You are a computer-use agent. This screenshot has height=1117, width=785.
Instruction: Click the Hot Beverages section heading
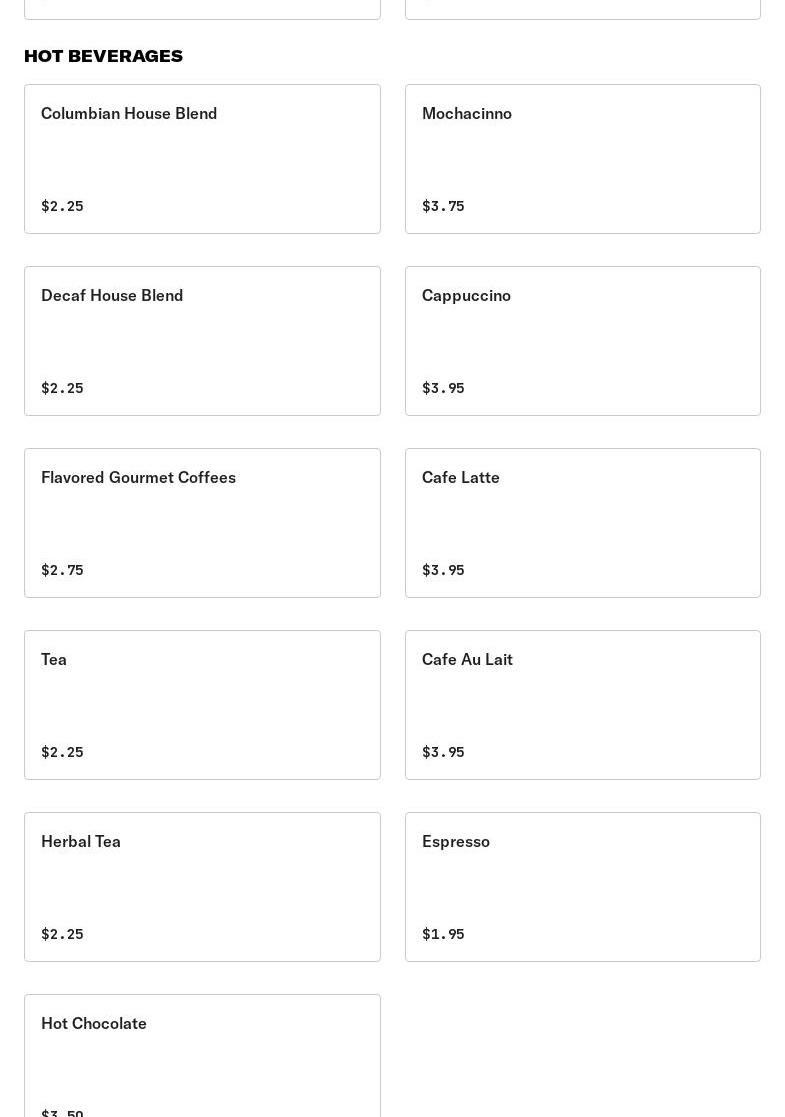click(x=103, y=56)
